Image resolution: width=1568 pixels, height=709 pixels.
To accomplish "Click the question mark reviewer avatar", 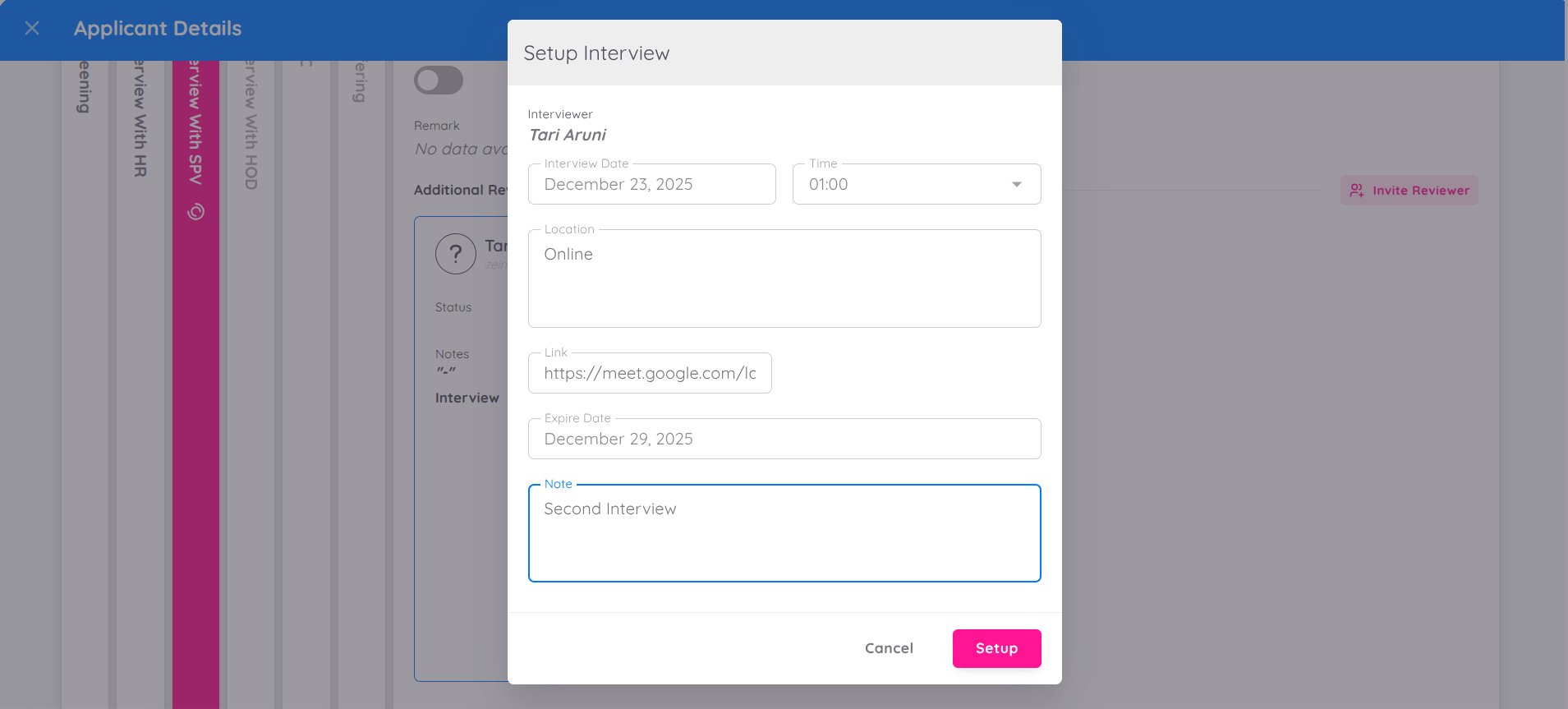I will point(456,254).
